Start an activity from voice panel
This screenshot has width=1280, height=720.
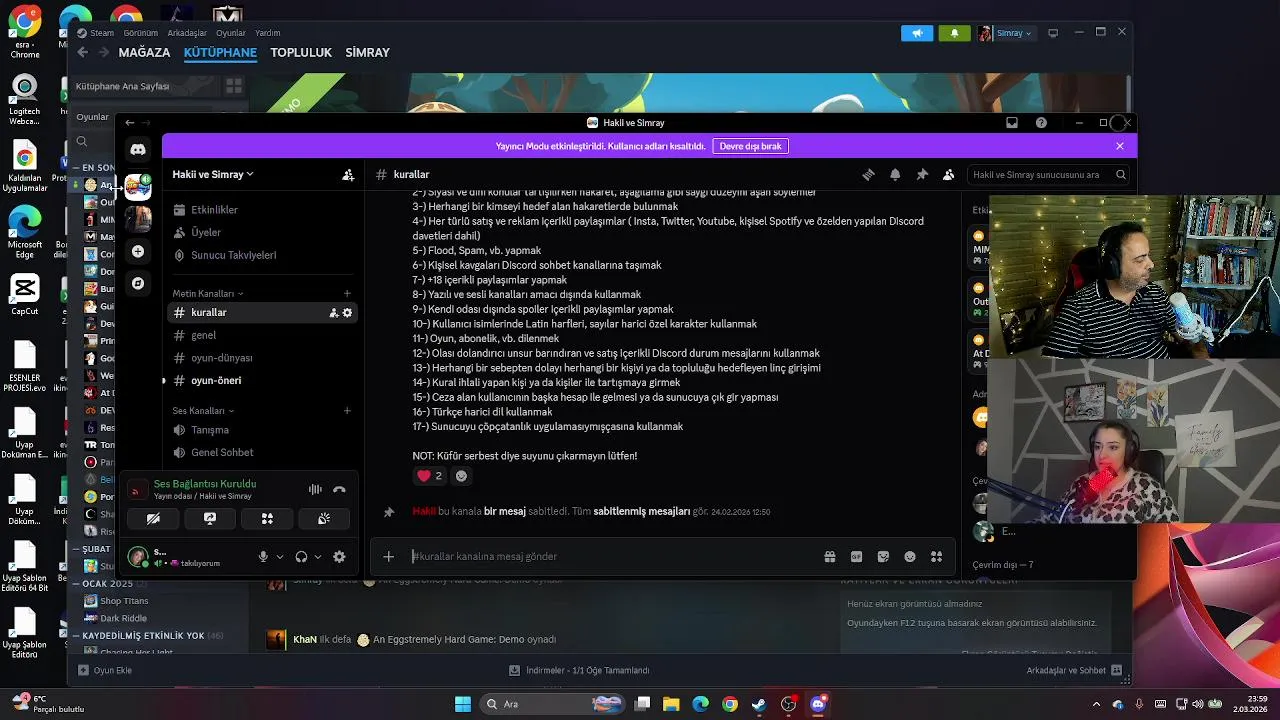tap(267, 519)
